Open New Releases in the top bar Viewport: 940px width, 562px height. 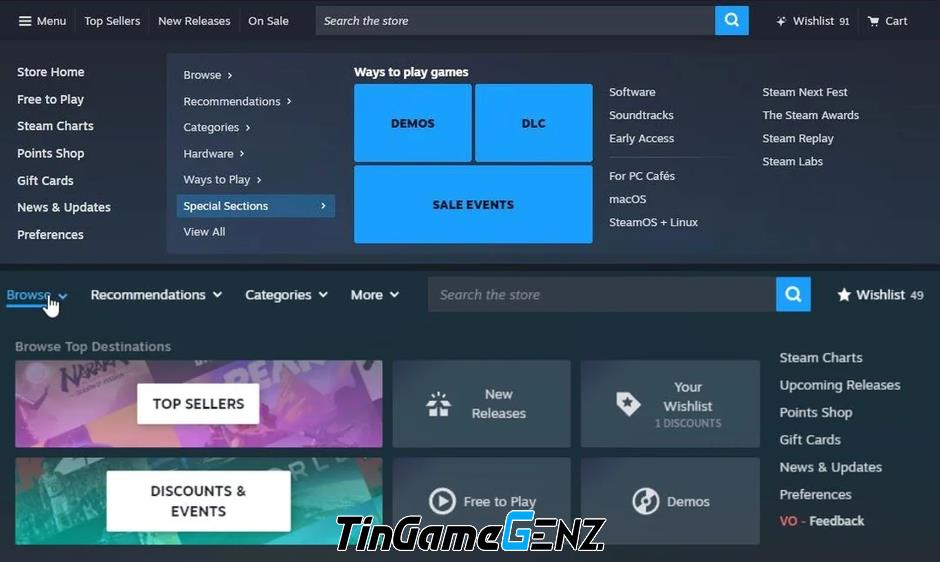(x=194, y=21)
